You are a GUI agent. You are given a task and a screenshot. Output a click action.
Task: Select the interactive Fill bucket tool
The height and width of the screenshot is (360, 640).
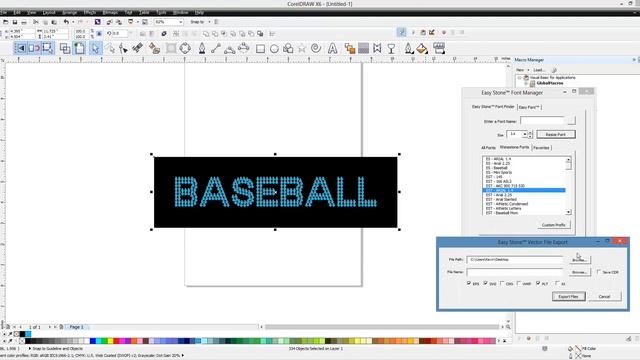(422, 49)
